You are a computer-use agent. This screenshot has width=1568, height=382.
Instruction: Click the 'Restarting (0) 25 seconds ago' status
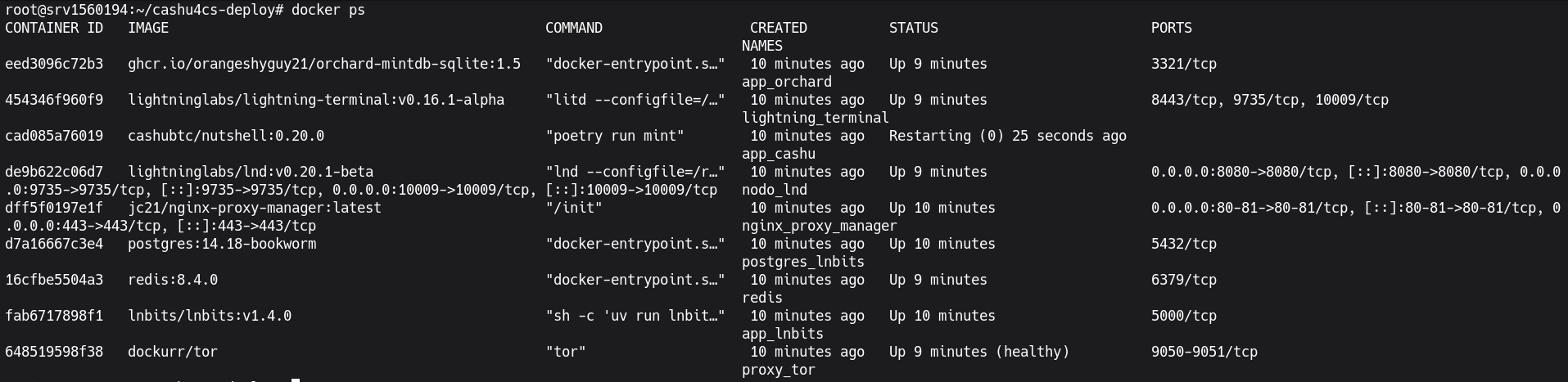tap(1007, 136)
